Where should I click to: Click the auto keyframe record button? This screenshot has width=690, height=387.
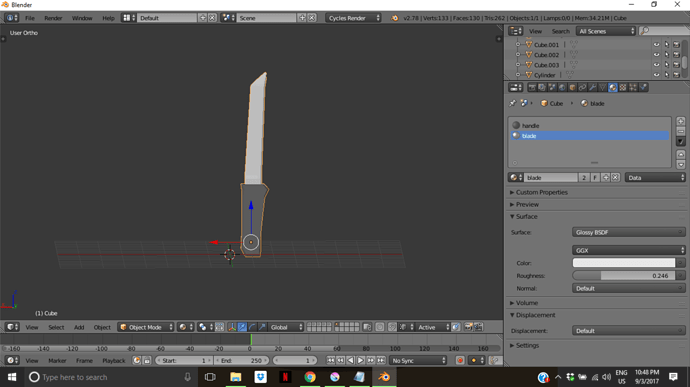pos(460,361)
